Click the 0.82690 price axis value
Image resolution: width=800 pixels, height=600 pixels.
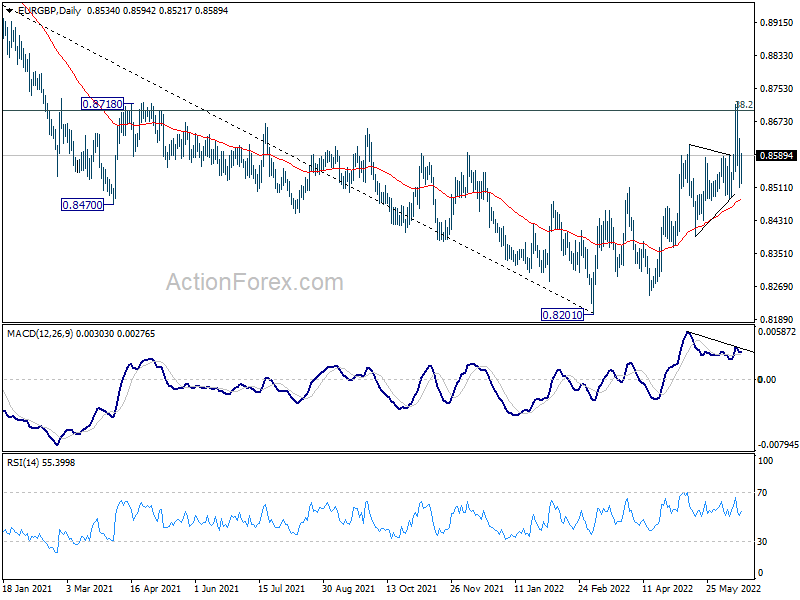tap(777, 287)
